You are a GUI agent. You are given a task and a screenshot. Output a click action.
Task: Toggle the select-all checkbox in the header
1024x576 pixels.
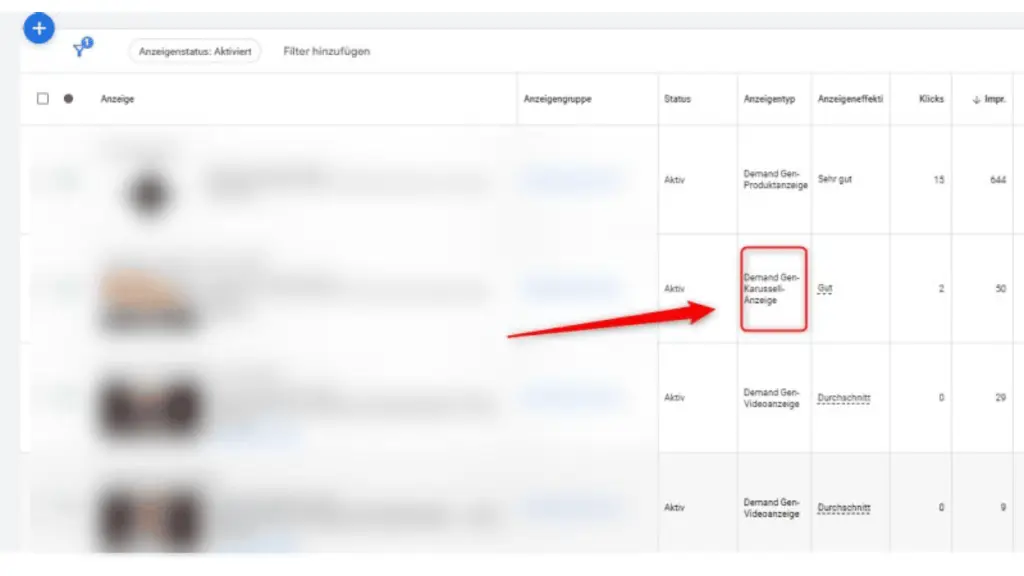[x=40, y=98]
